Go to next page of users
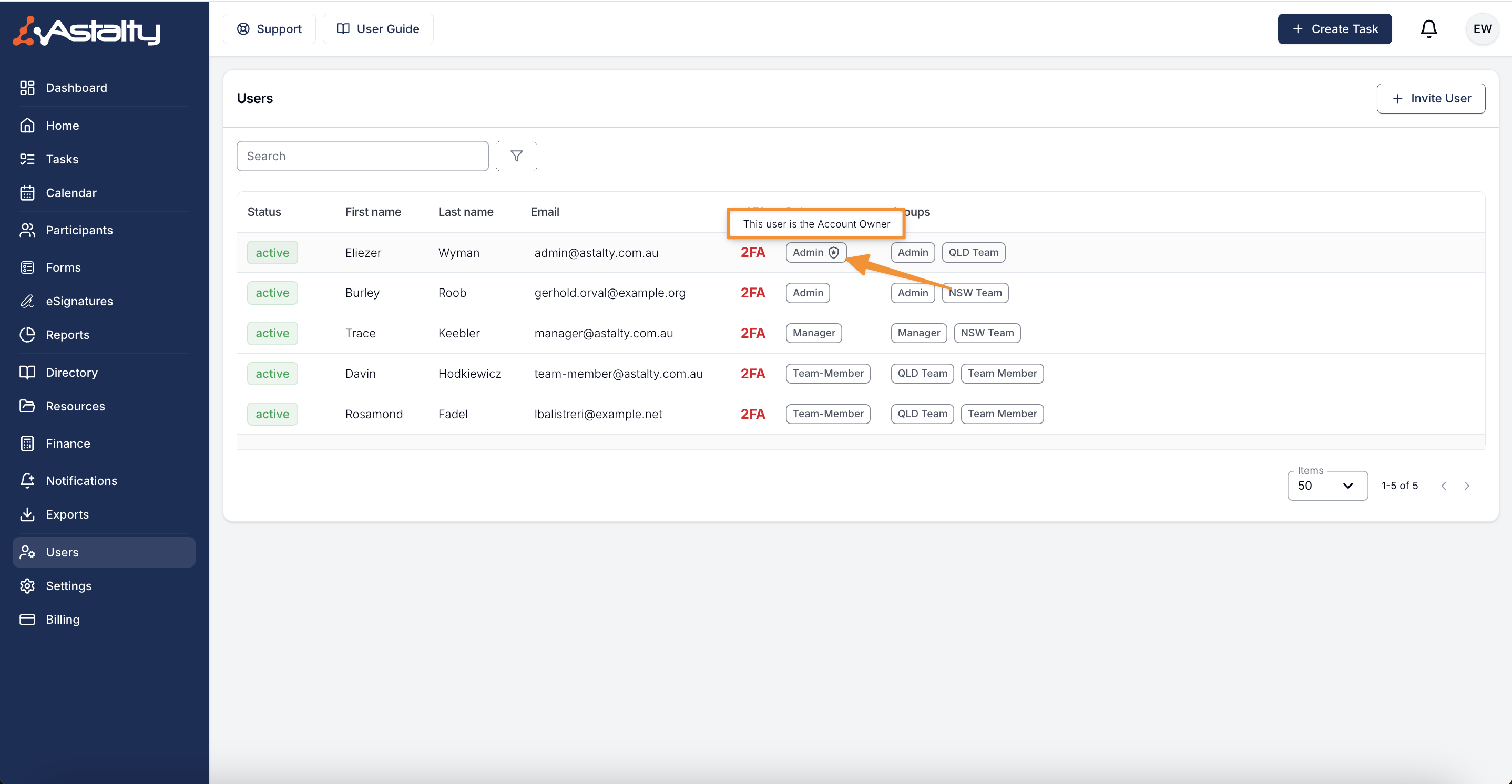This screenshot has width=1512, height=784. click(x=1467, y=486)
